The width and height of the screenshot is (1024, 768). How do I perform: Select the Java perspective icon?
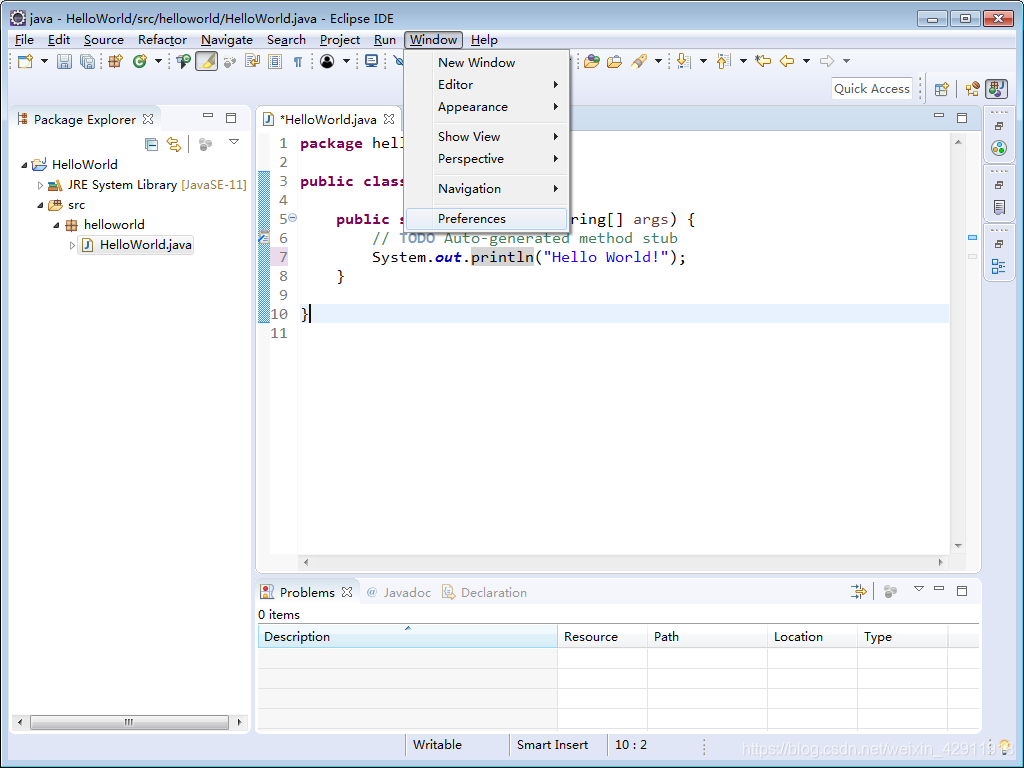pyautogui.click(x=997, y=89)
